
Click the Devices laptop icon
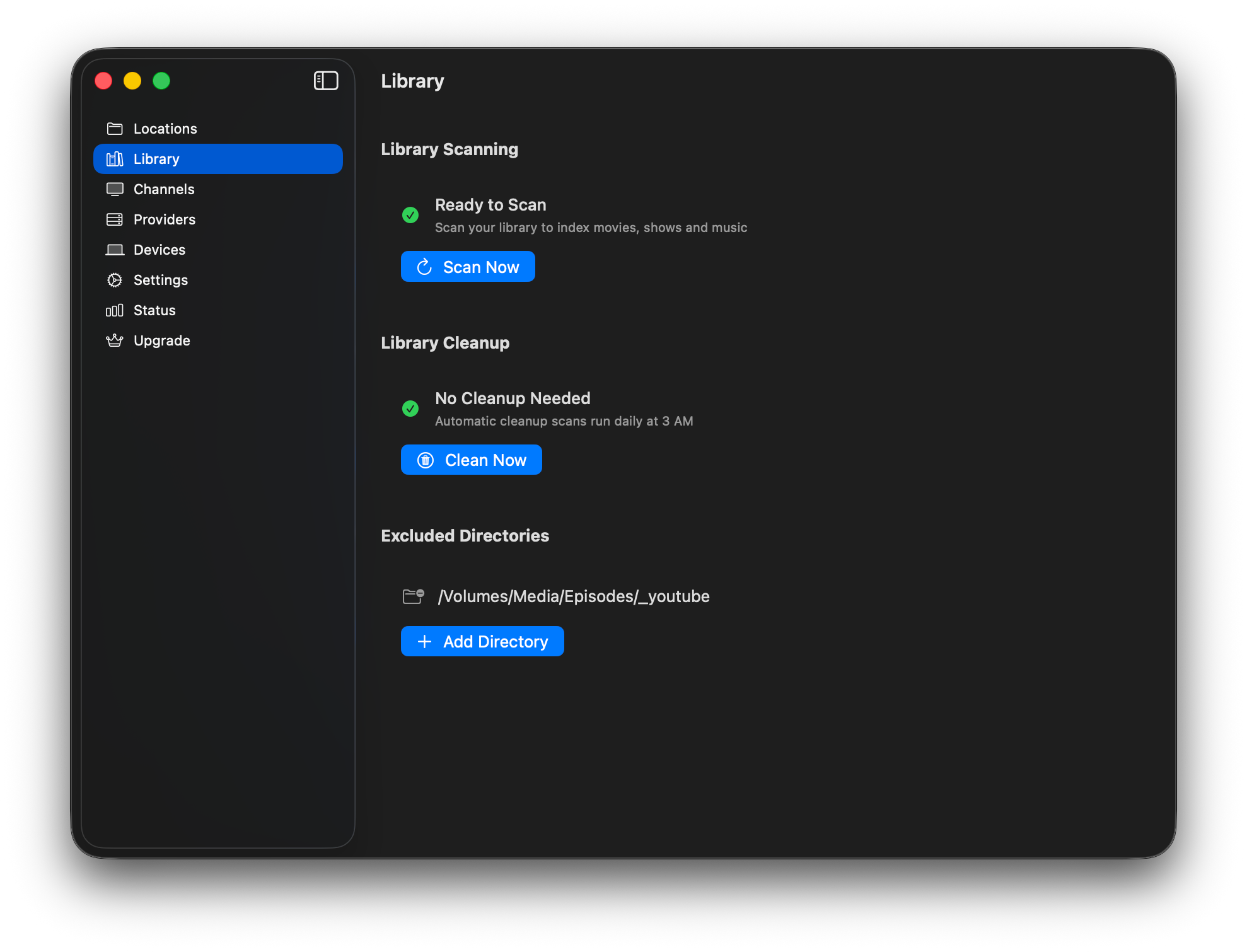[x=115, y=250]
